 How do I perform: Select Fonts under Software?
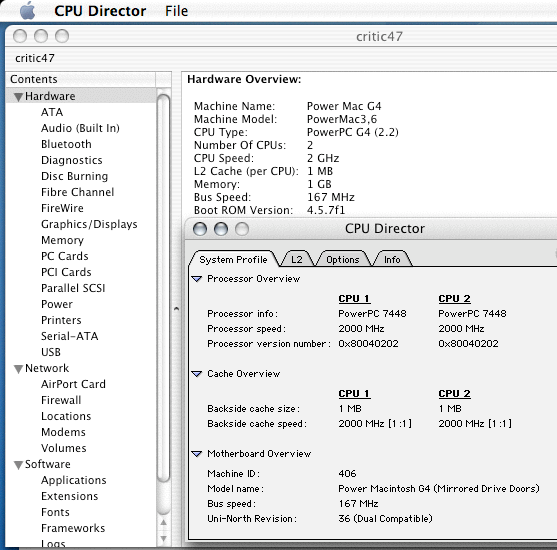[x=55, y=512]
